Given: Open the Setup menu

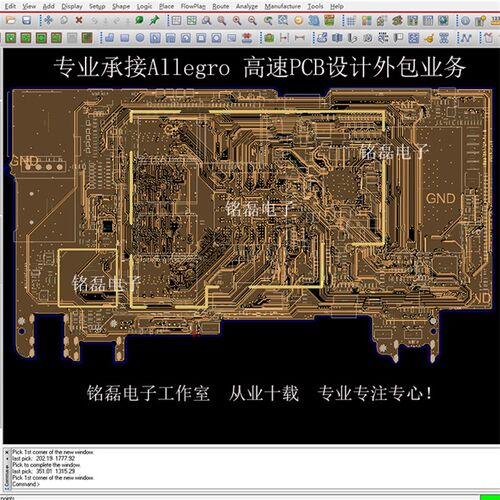Looking at the screenshot, I should click(97, 6).
